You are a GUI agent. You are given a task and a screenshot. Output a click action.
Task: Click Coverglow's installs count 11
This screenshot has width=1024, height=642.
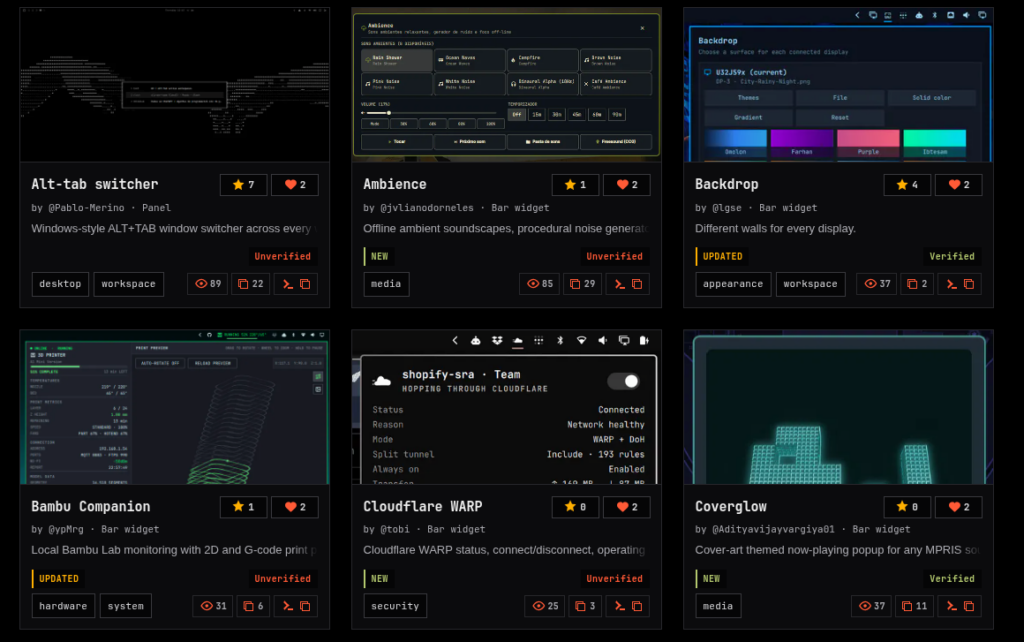[x=914, y=606]
